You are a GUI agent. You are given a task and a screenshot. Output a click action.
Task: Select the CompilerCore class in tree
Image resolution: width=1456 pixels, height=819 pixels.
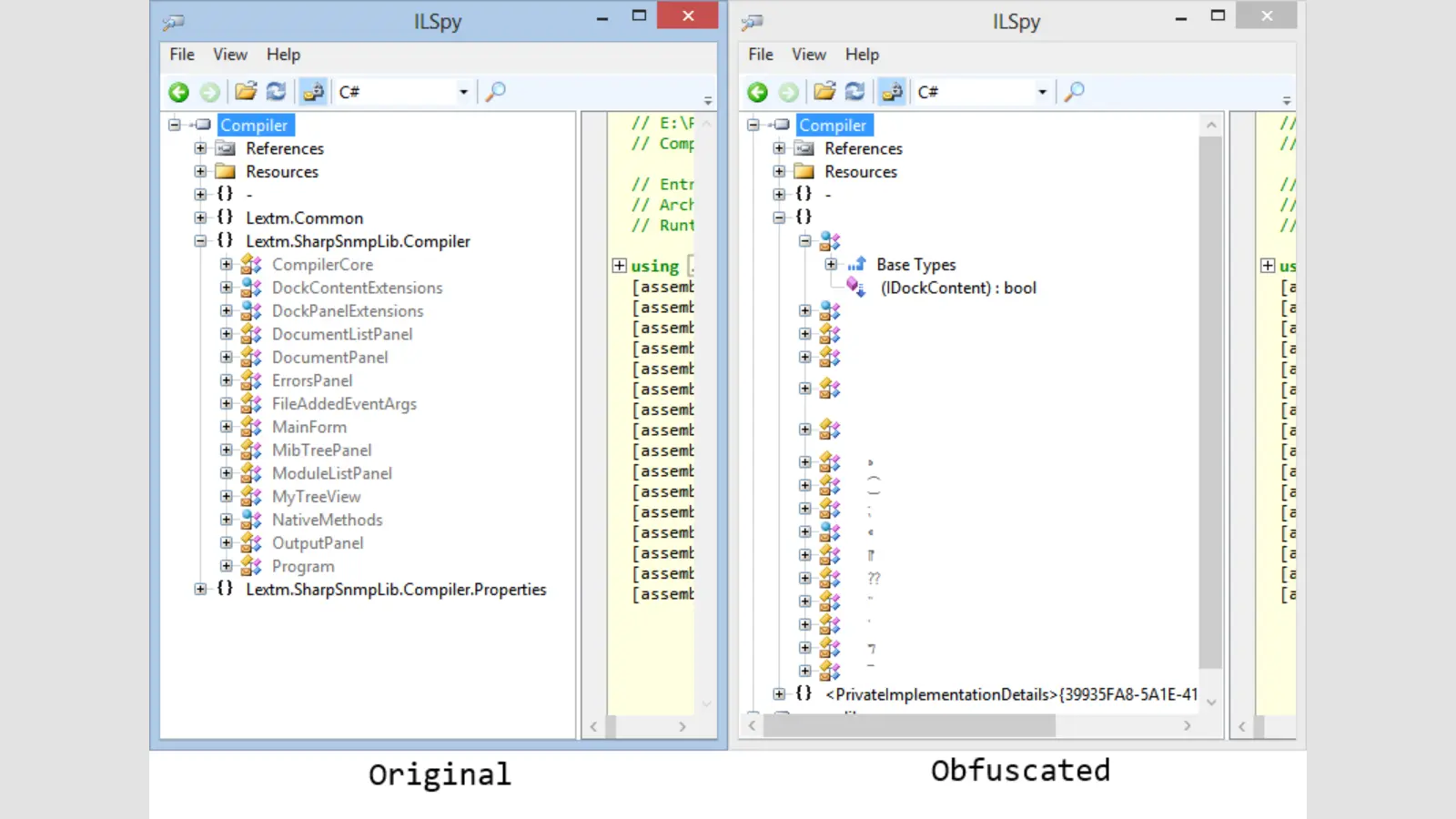[322, 265]
